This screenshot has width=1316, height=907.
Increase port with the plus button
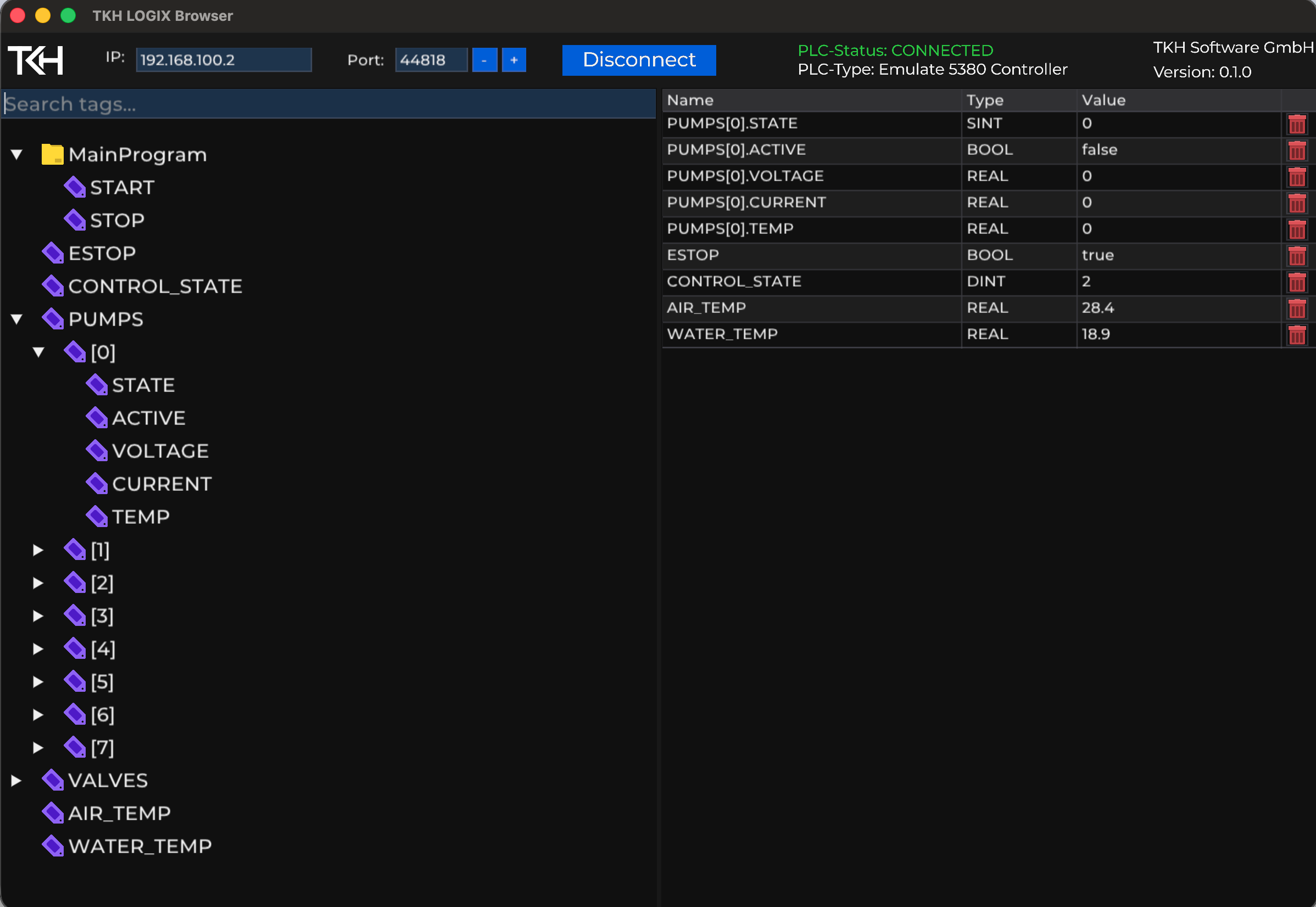(514, 60)
